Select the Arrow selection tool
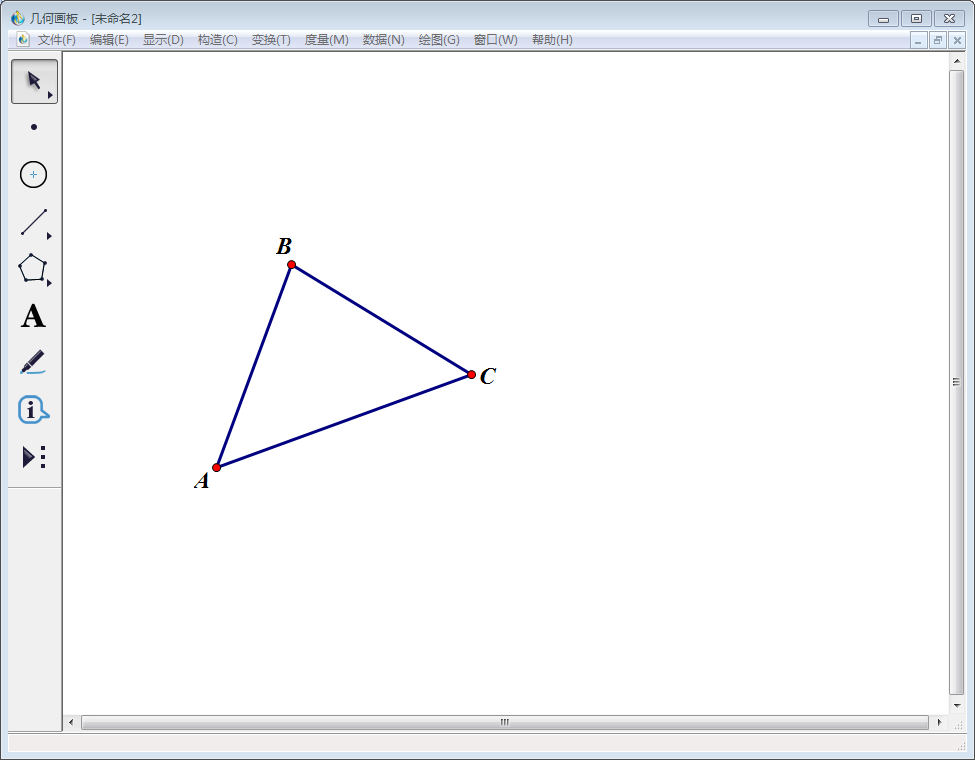The width and height of the screenshot is (975, 760). point(34,81)
